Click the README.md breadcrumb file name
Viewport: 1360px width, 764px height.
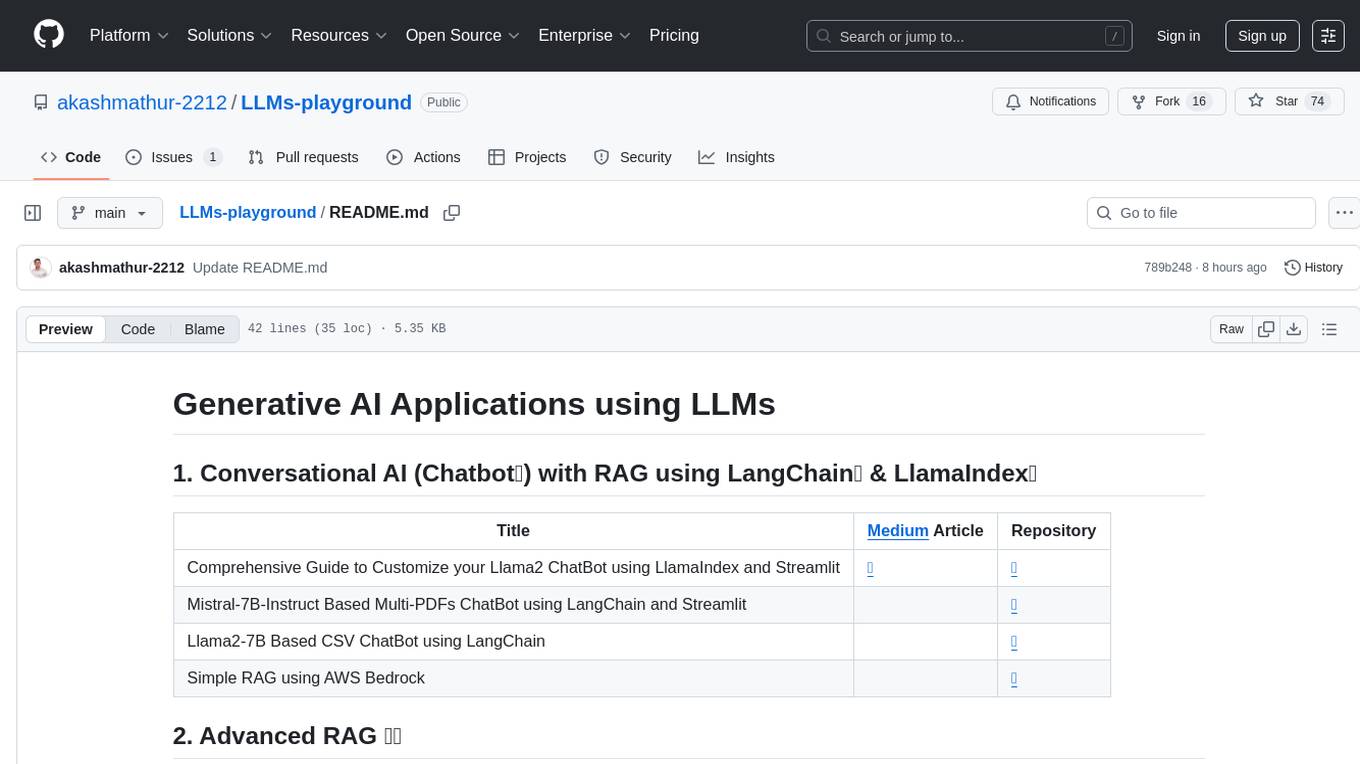(x=379, y=212)
